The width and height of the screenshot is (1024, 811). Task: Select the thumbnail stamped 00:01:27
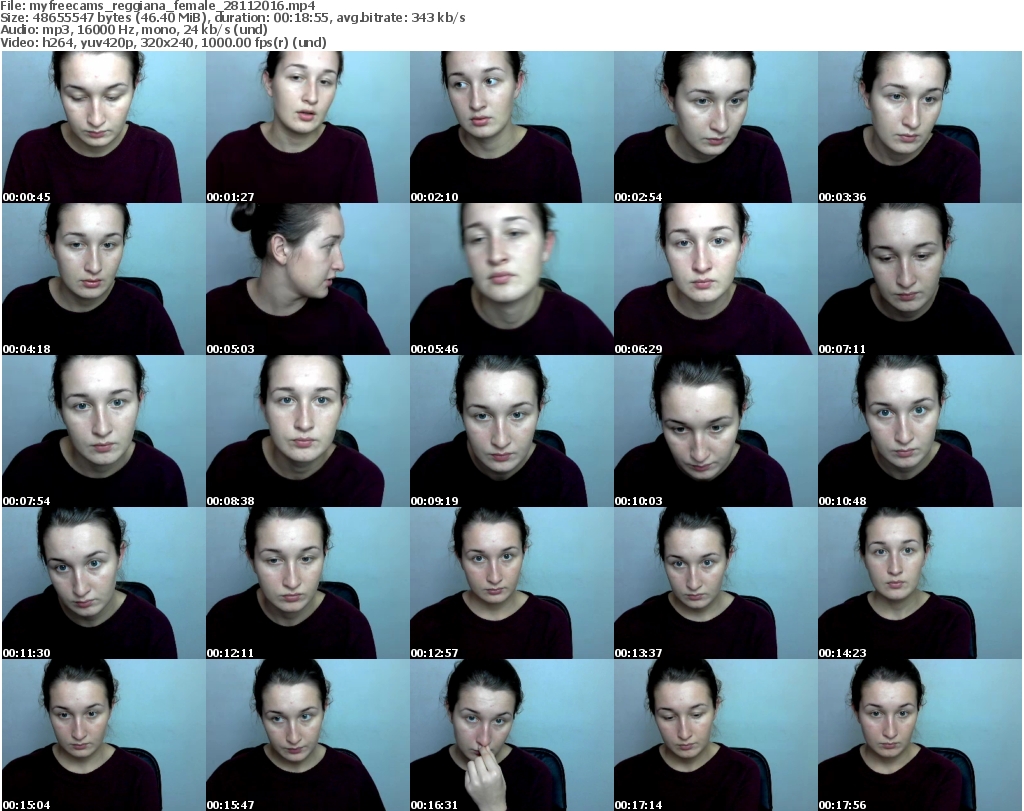click(x=308, y=127)
